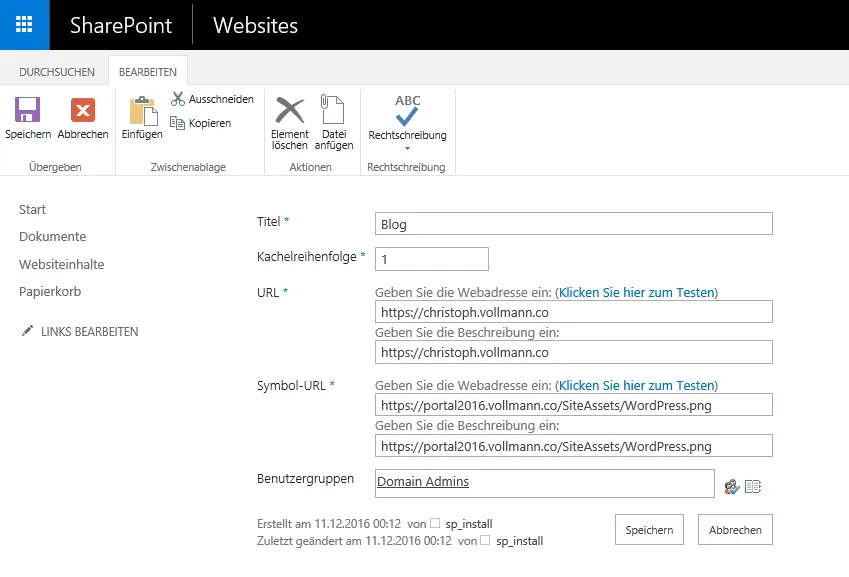Check names icon next to Benutzergruppen

click(732, 487)
